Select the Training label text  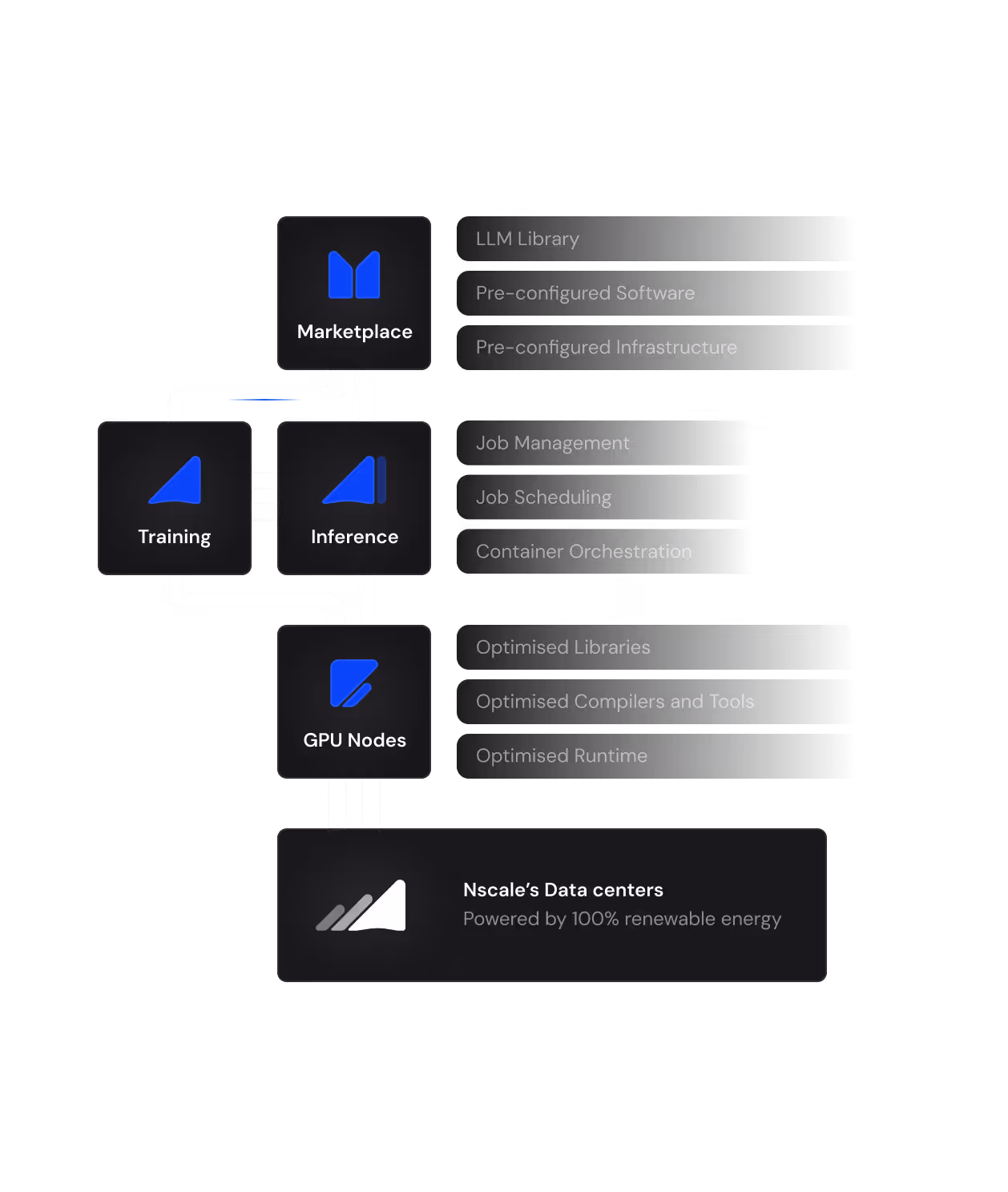[x=175, y=537]
